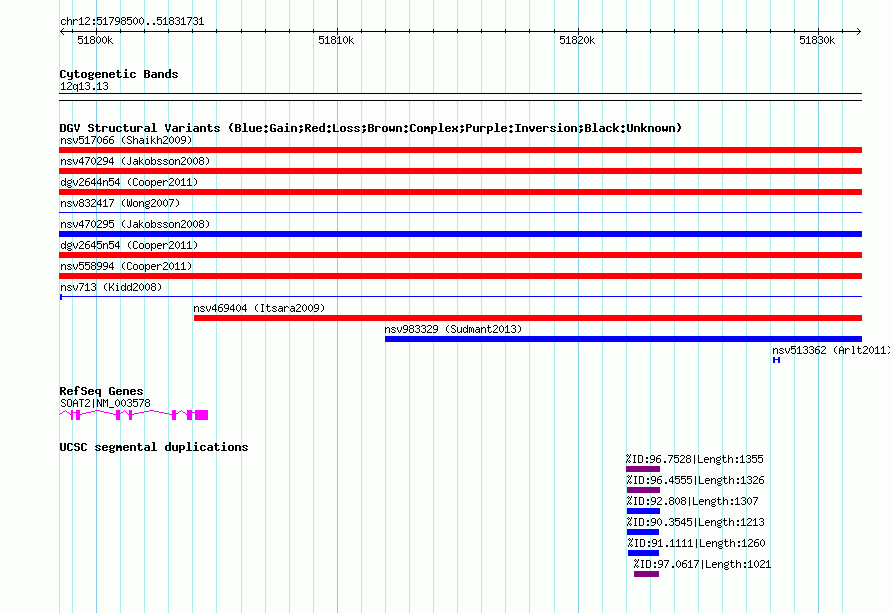890x613 pixels.
Task: Click the RefSeq Genes track title
Action: (101, 391)
